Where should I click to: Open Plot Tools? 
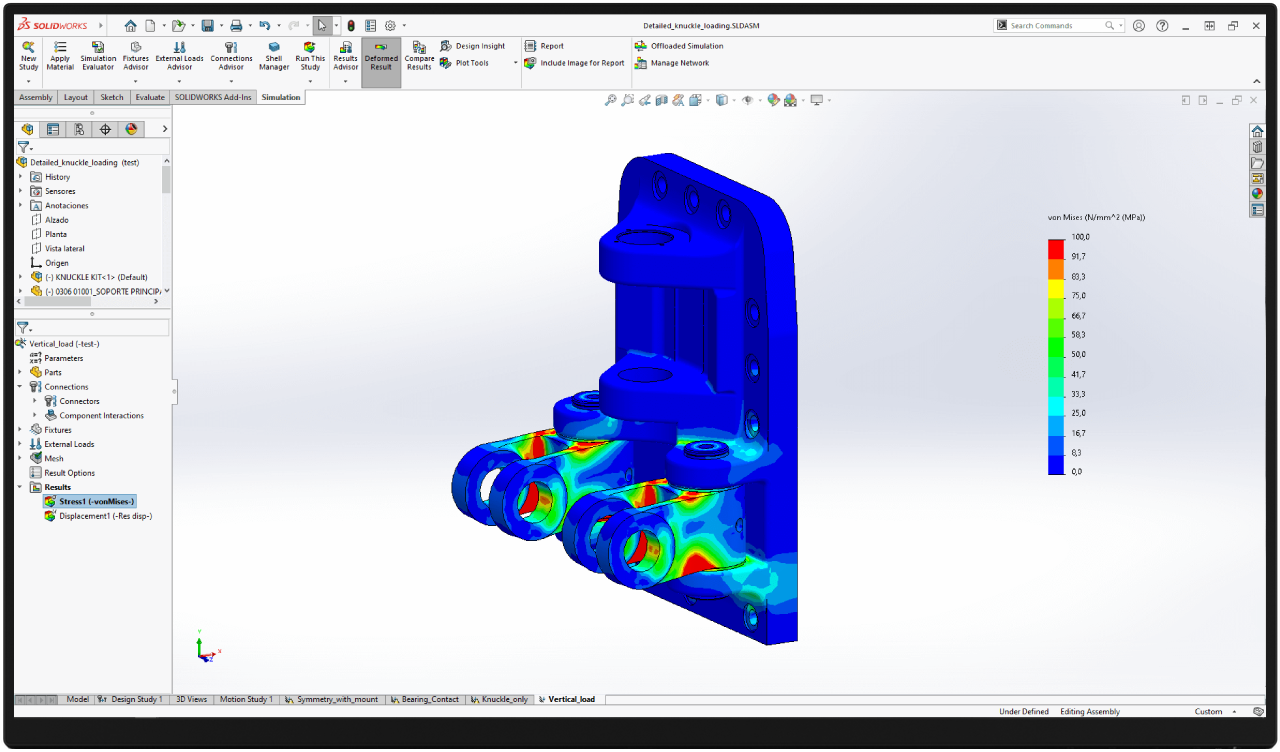coord(465,63)
